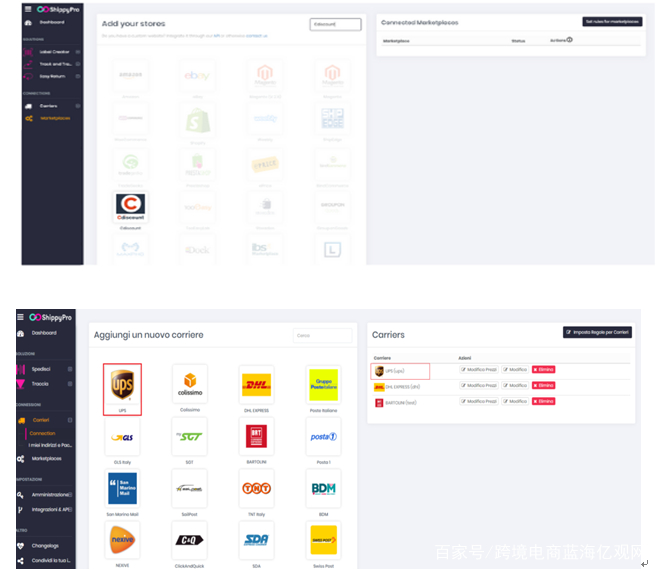
Task: Select the Amazon store tile
Action: (x=130, y=76)
